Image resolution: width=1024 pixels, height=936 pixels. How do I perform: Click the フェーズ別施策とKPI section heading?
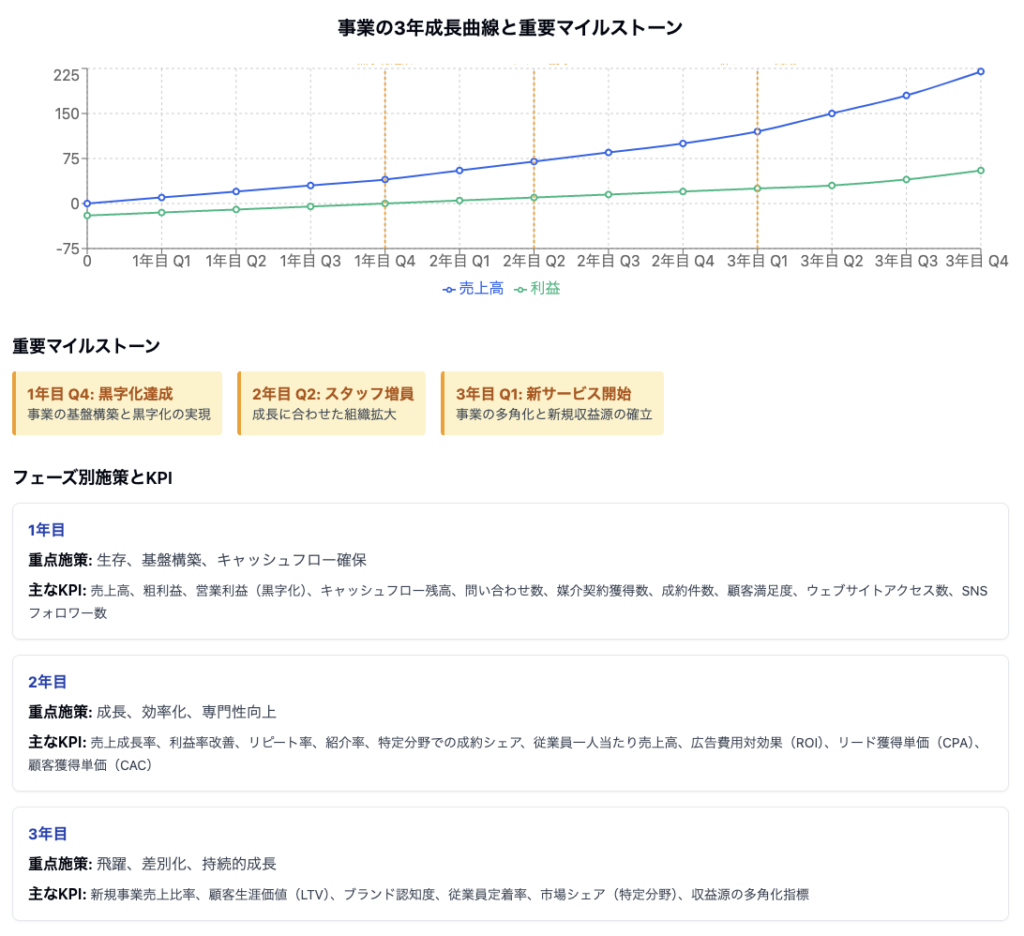click(93, 476)
